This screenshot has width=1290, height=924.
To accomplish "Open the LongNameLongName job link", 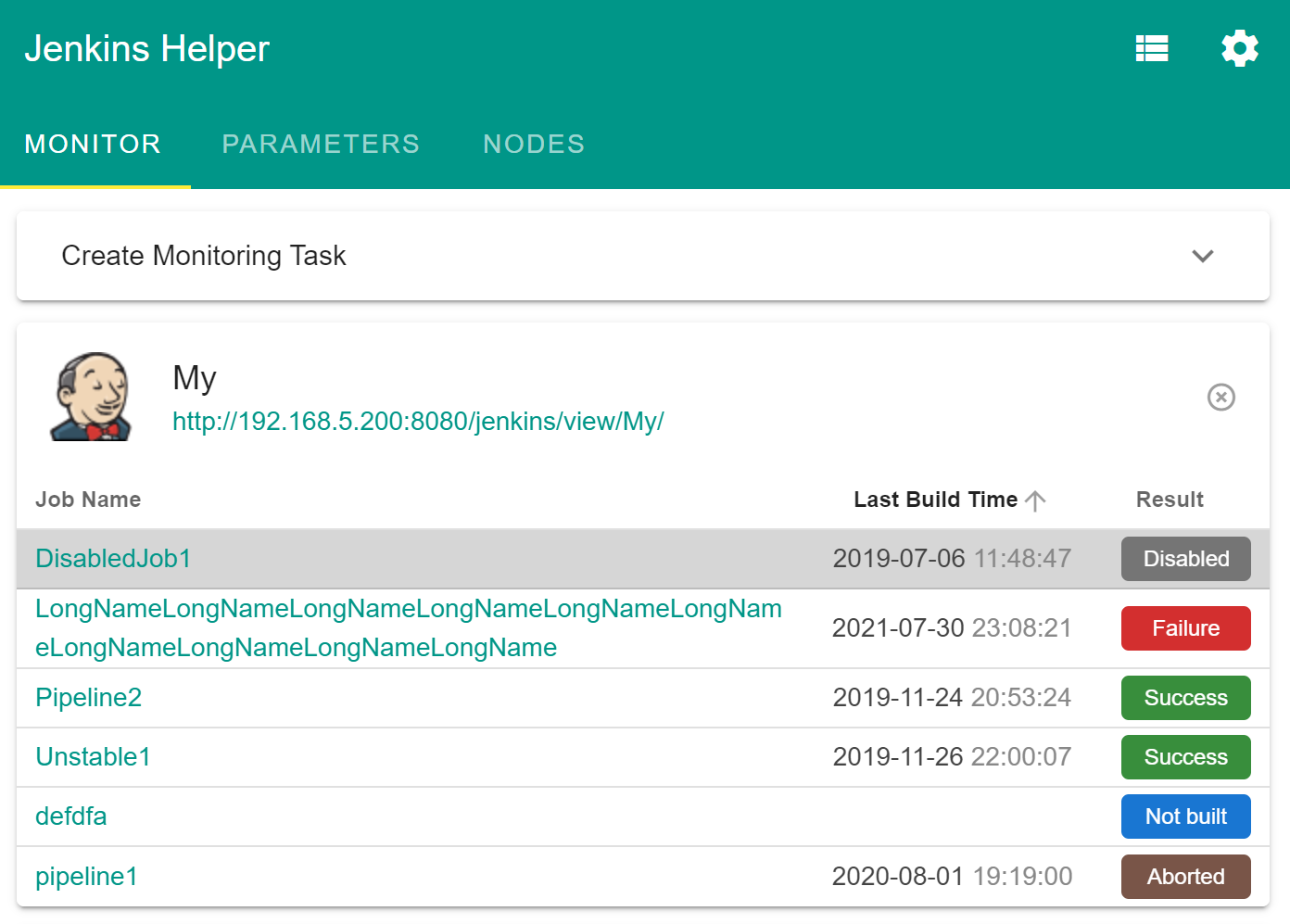I will (409, 628).
